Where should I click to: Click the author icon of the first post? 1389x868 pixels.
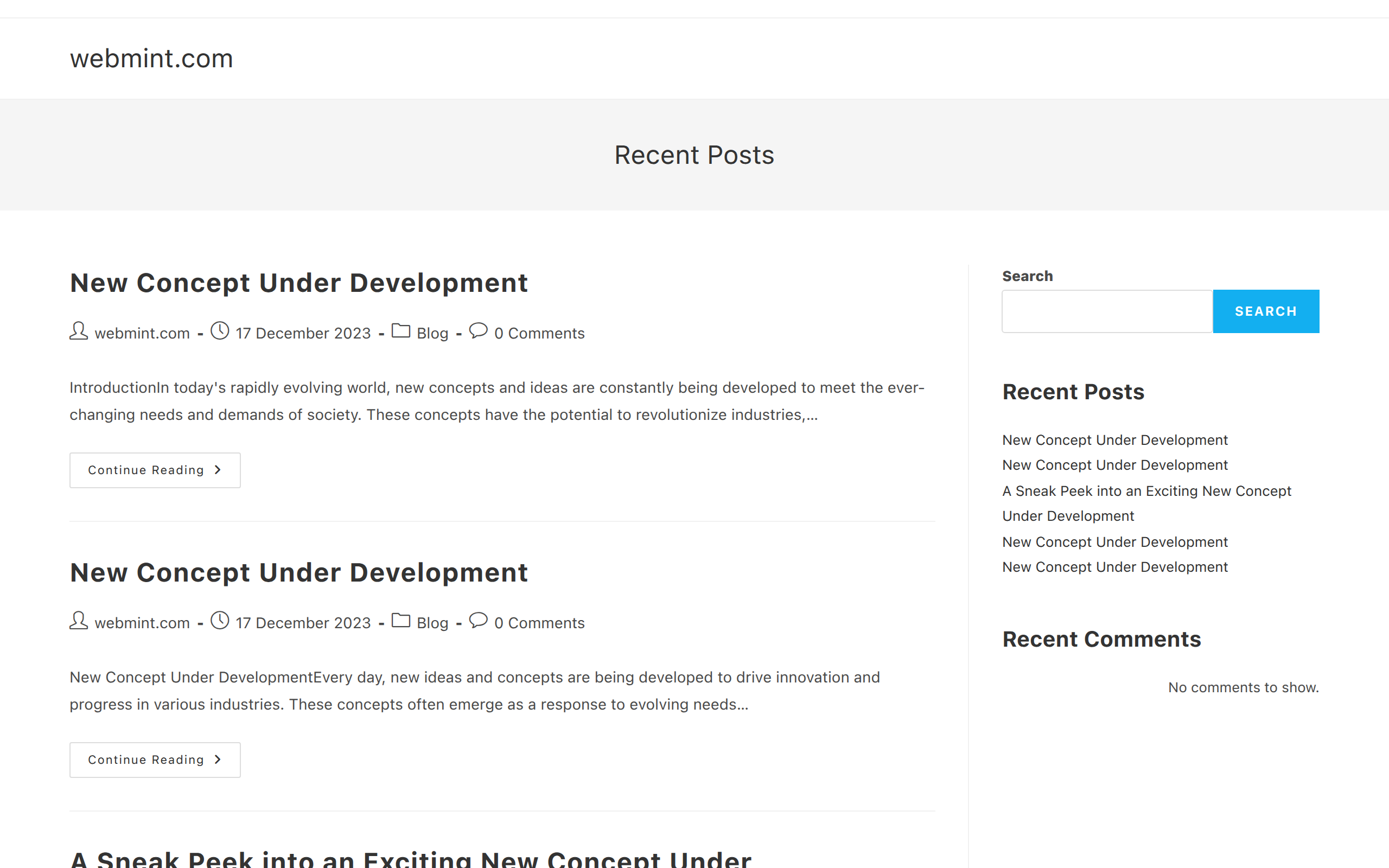(79, 331)
